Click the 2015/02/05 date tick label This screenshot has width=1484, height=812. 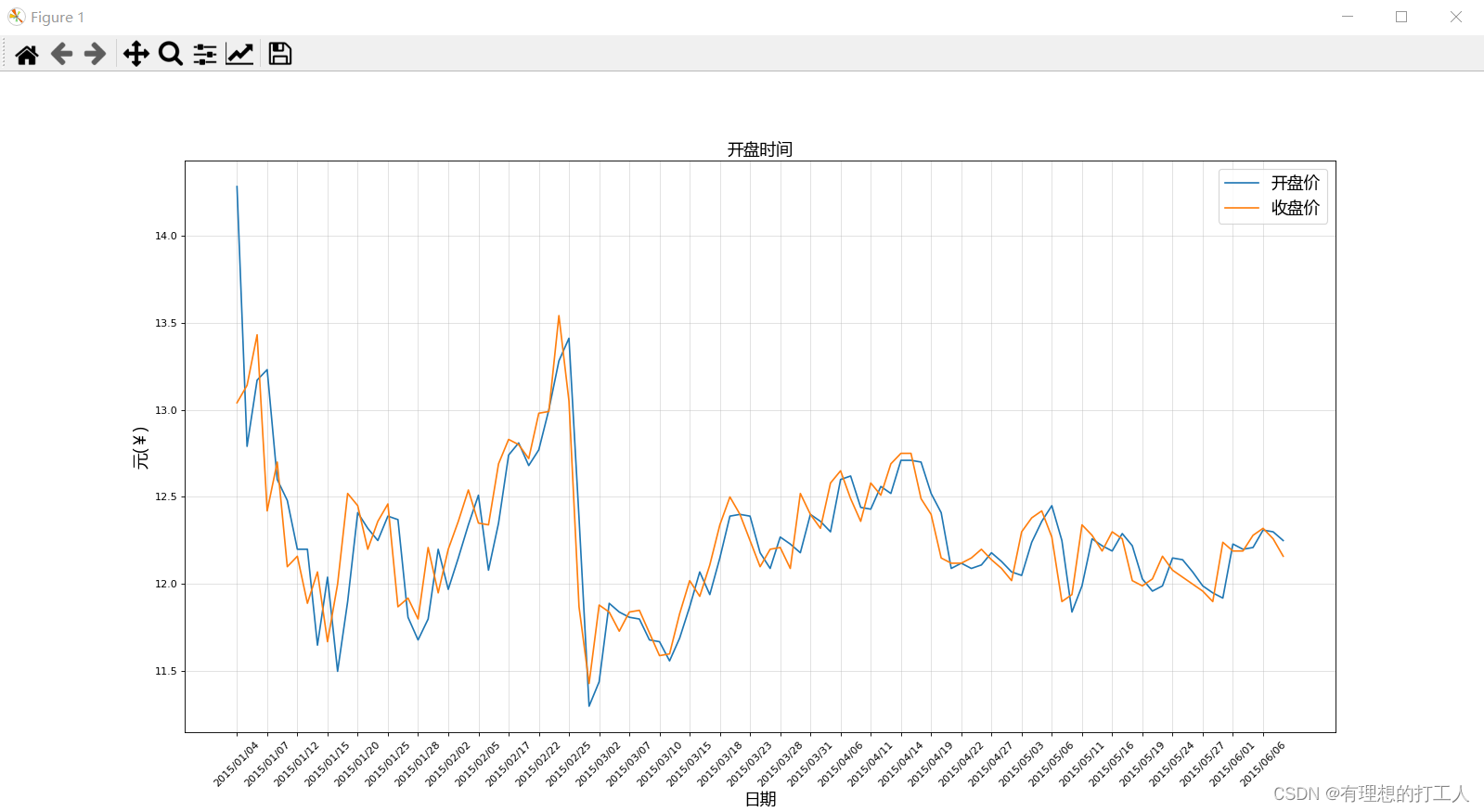[478, 765]
